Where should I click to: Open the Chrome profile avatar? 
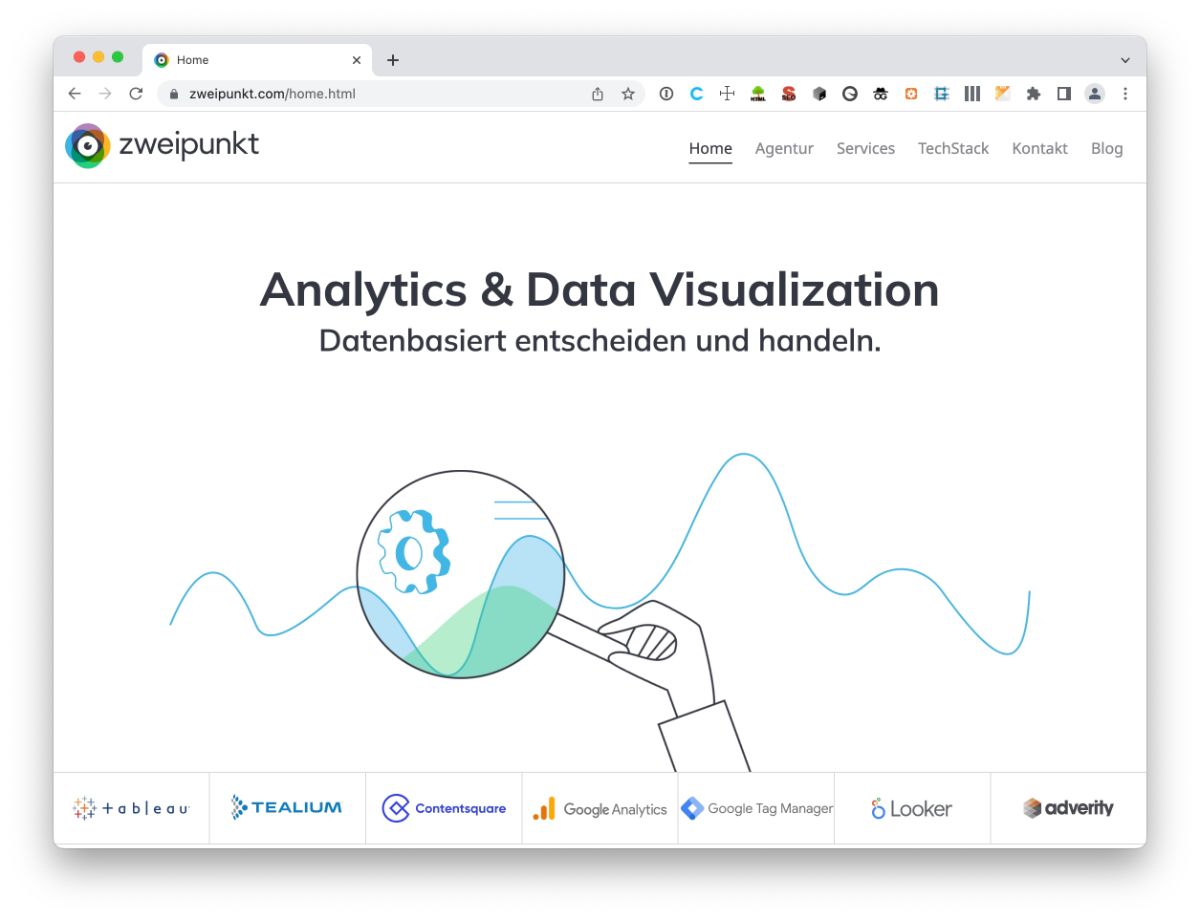tap(1095, 93)
